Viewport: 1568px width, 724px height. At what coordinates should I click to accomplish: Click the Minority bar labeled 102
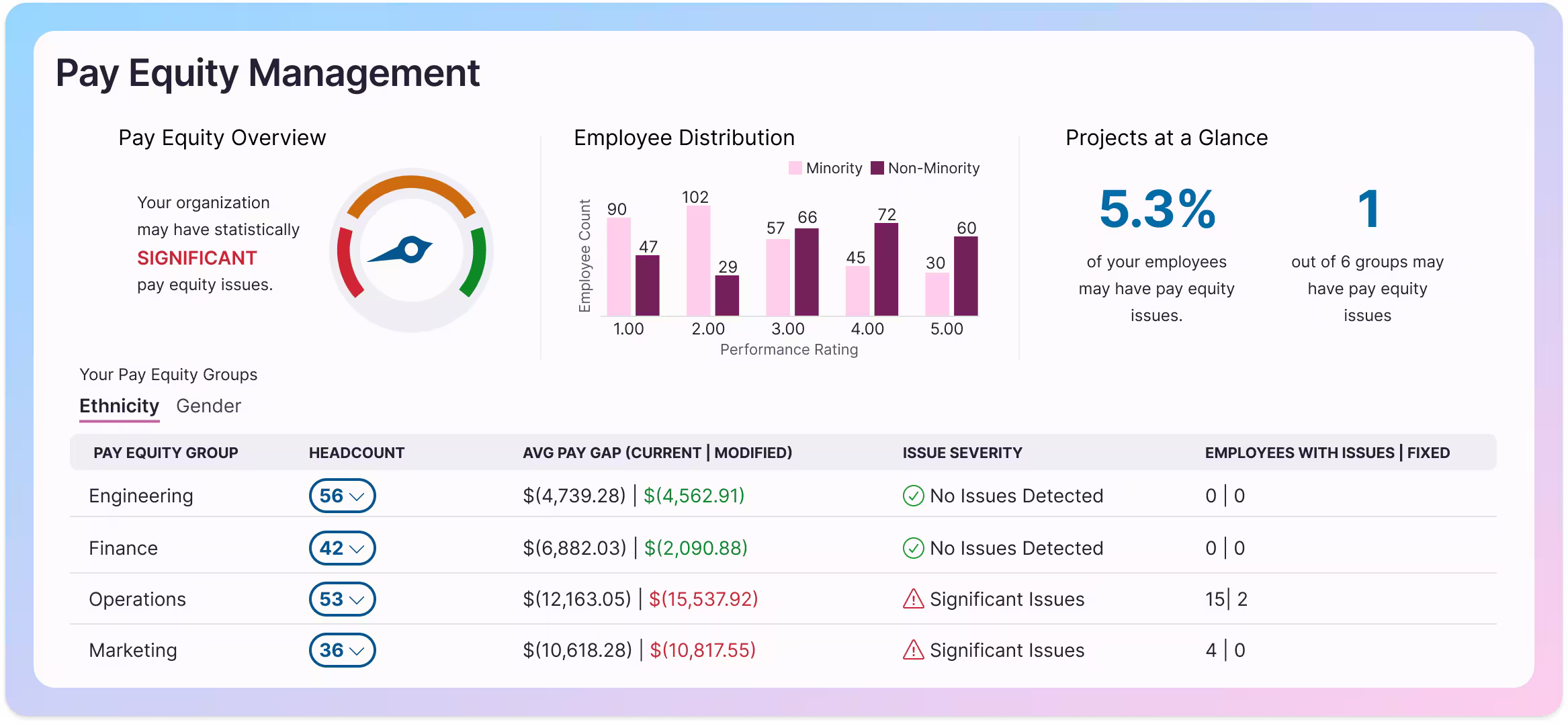coord(699,261)
